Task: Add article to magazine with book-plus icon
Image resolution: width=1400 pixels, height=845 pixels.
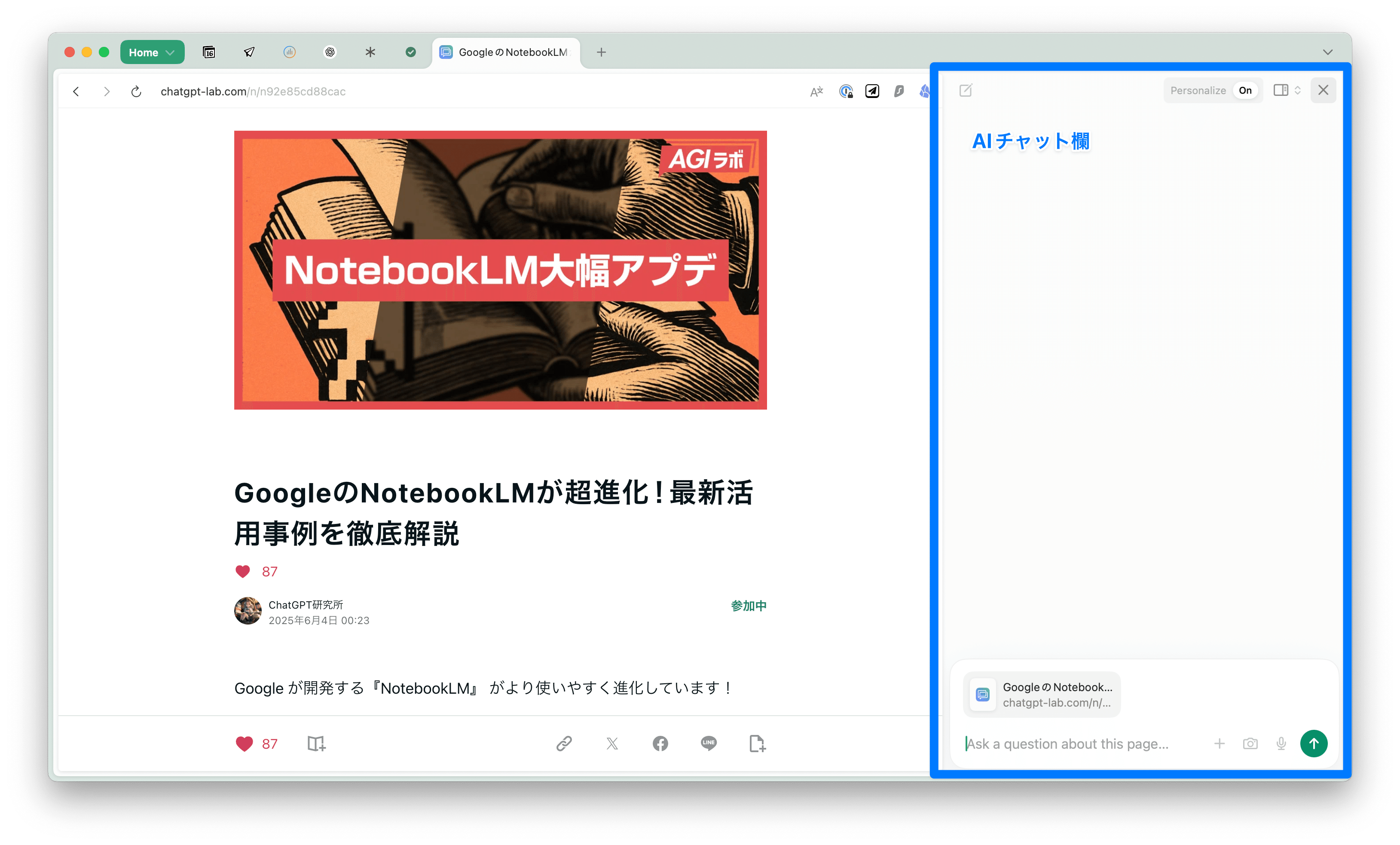Action: click(x=316, y=744)
